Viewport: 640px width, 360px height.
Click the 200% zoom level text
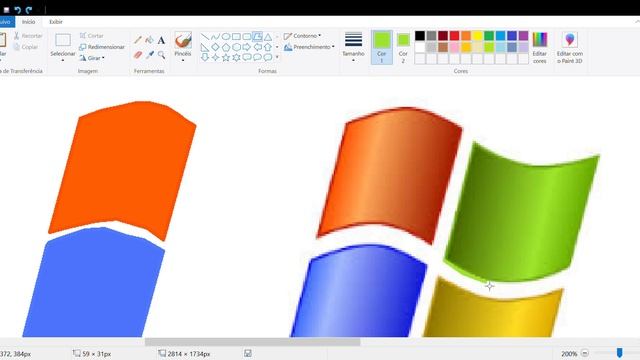pos(569,354)
